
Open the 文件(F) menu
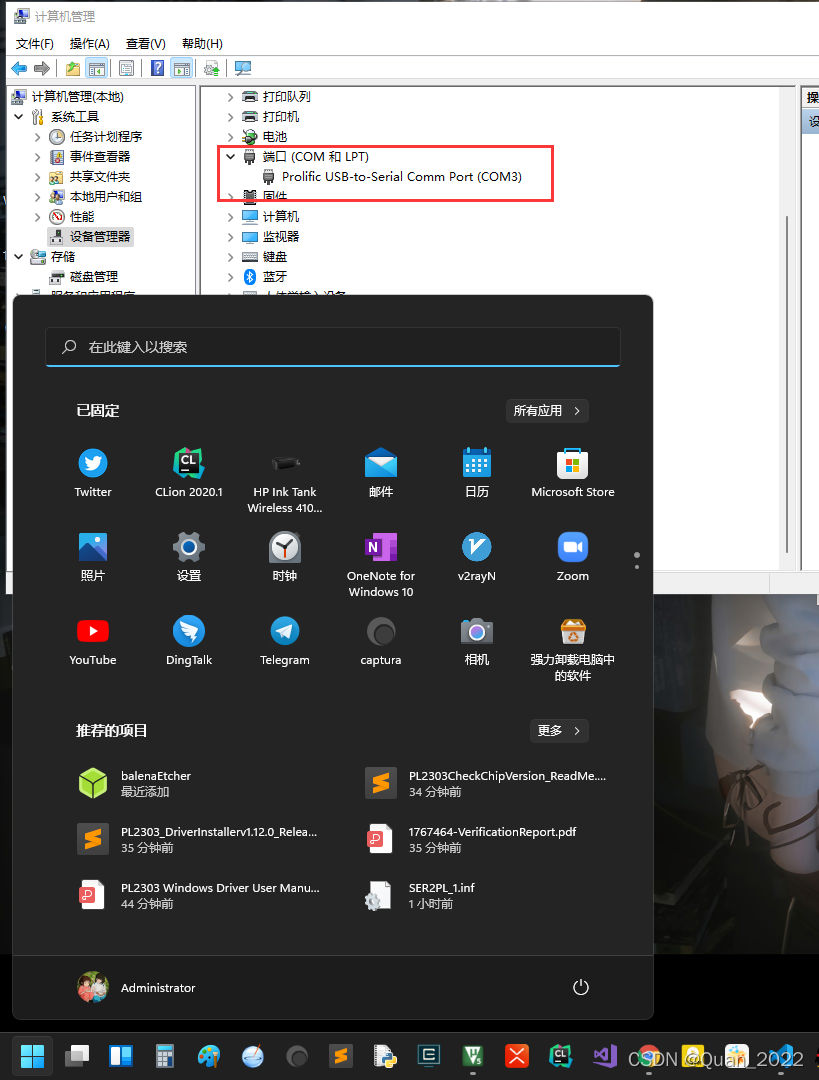click(34, 43)
